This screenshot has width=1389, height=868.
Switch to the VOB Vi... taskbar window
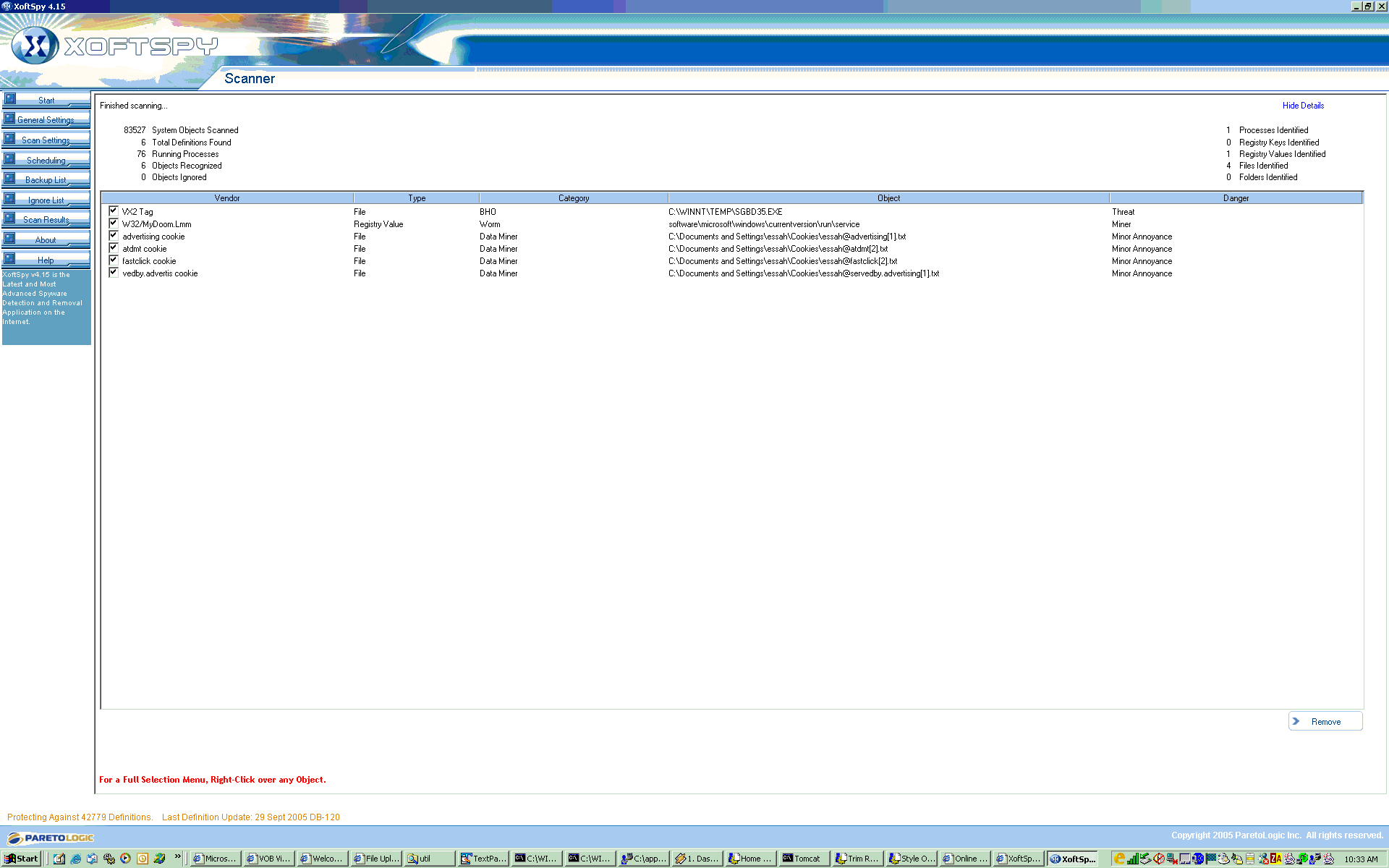268,859
